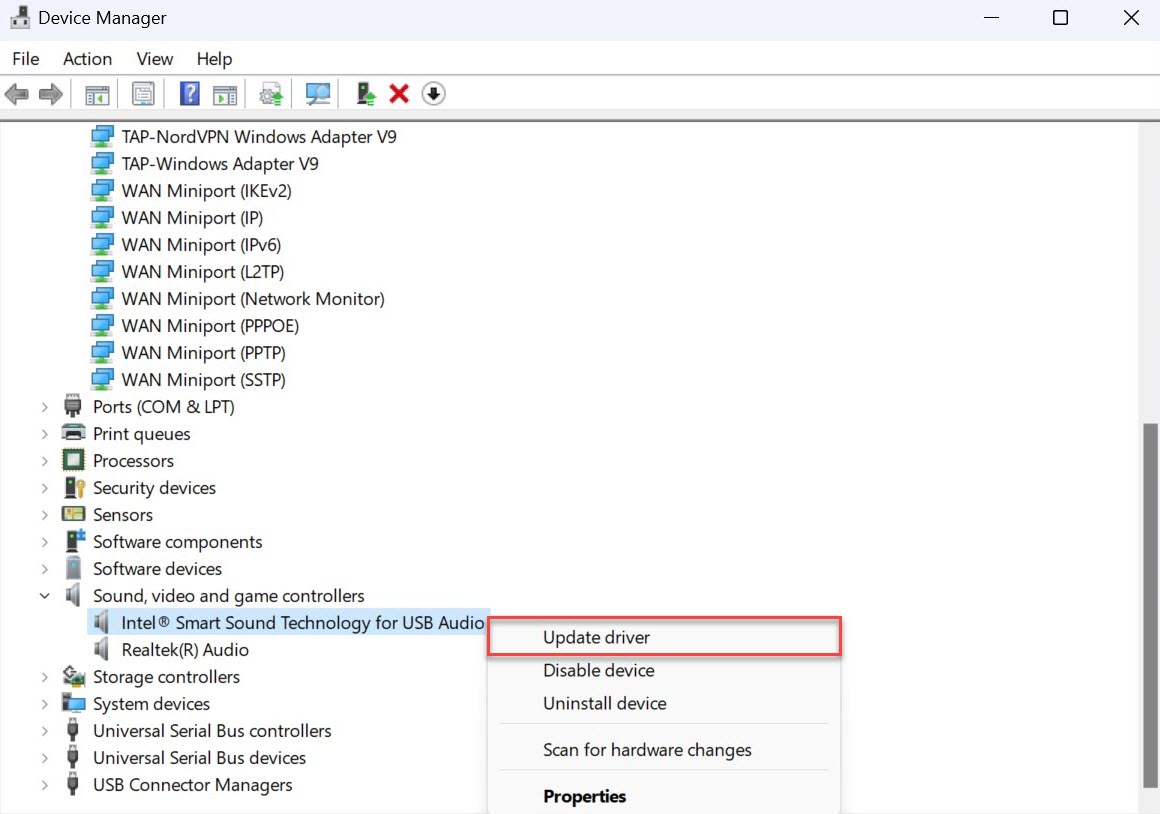Click the Disable device down-arrow icon
The image size is (1160, 814).
433,94
